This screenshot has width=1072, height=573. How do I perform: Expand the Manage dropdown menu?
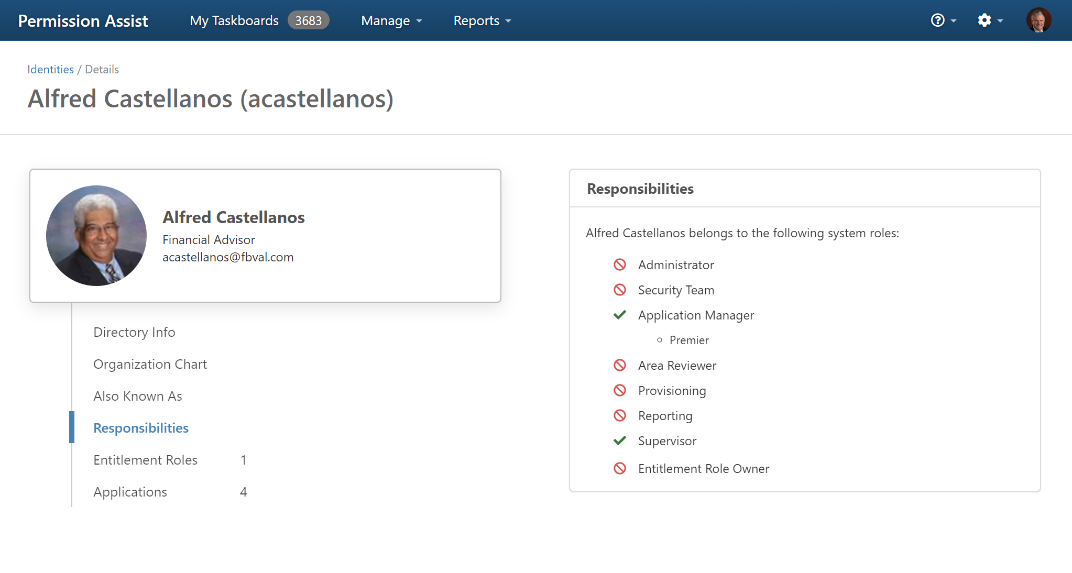tap(391, 21)
